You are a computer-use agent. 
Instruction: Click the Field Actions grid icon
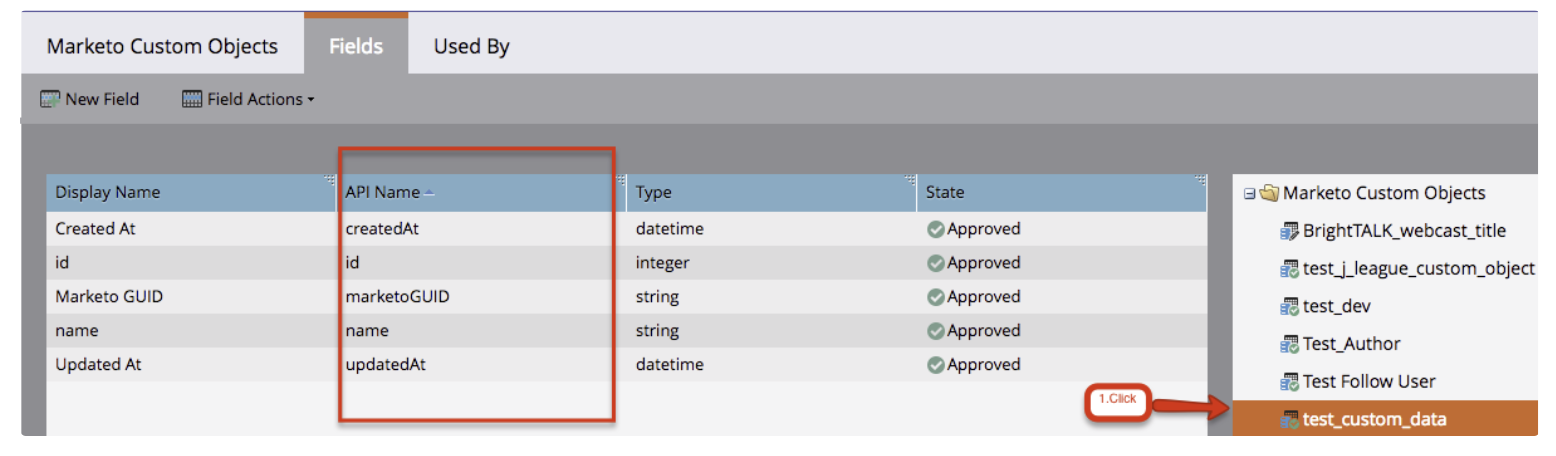coord(192,99)
